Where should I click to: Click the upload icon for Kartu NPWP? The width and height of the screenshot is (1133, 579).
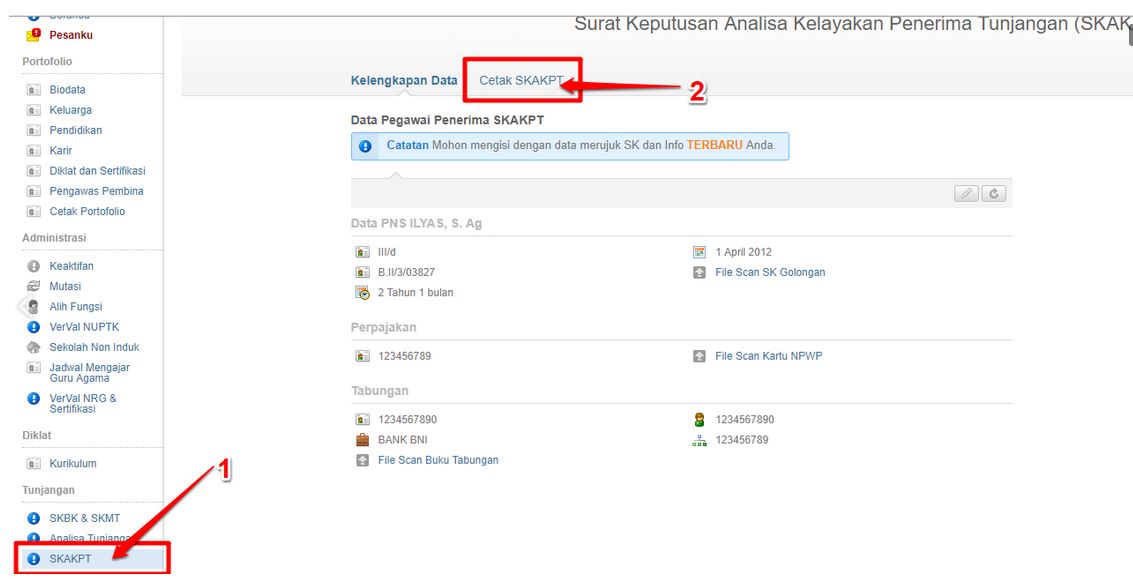click(x=700, y=356)
